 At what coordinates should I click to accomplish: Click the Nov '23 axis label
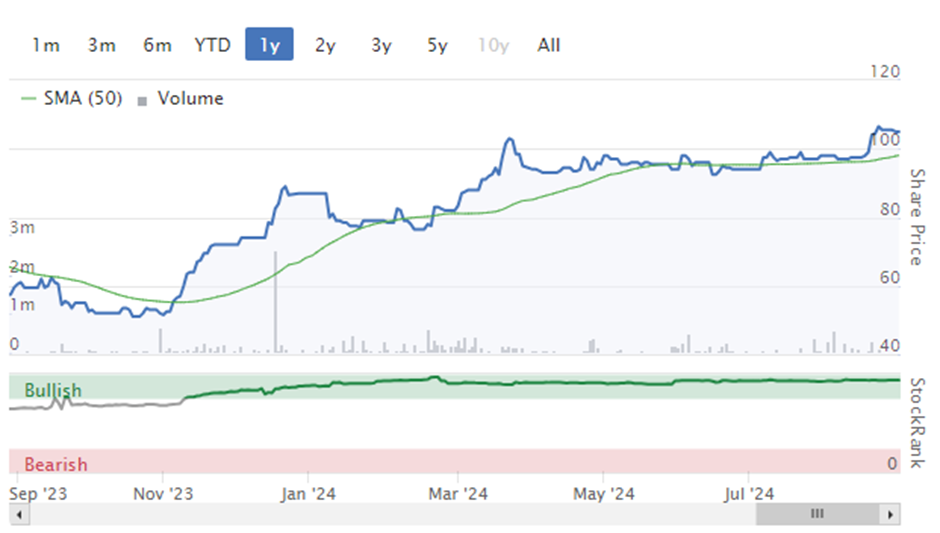point(163,494)
